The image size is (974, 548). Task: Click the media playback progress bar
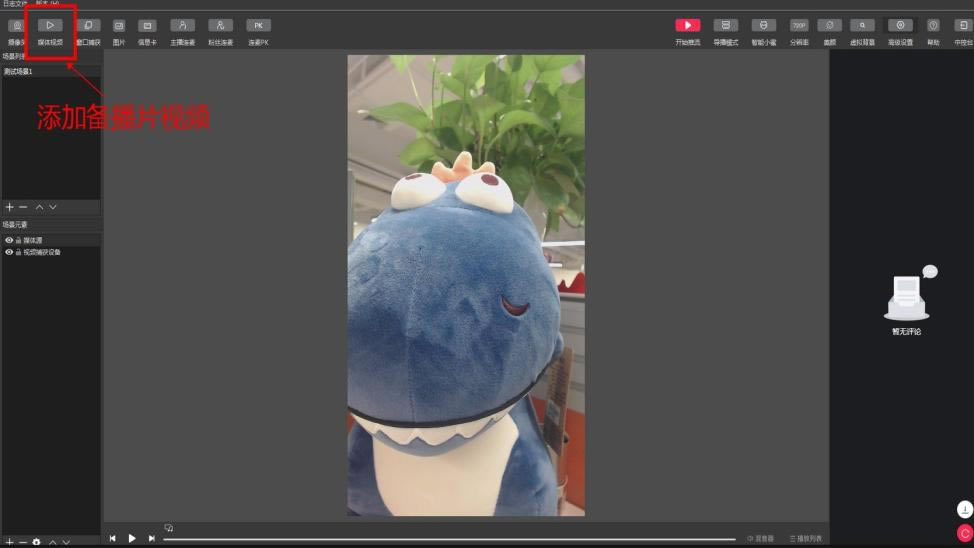(450, 539)
